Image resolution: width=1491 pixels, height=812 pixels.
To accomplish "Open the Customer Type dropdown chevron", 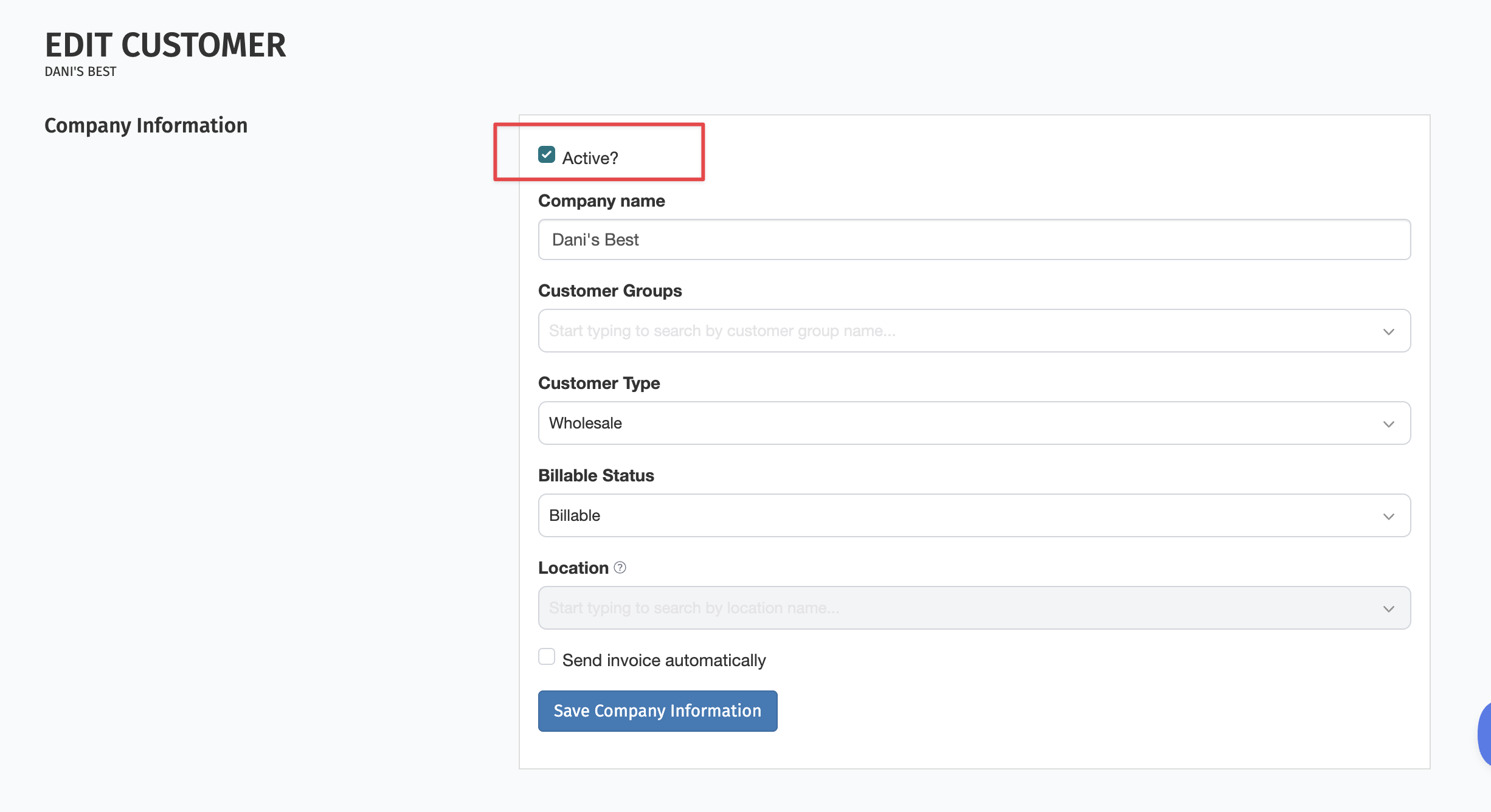I will 1388,424.
